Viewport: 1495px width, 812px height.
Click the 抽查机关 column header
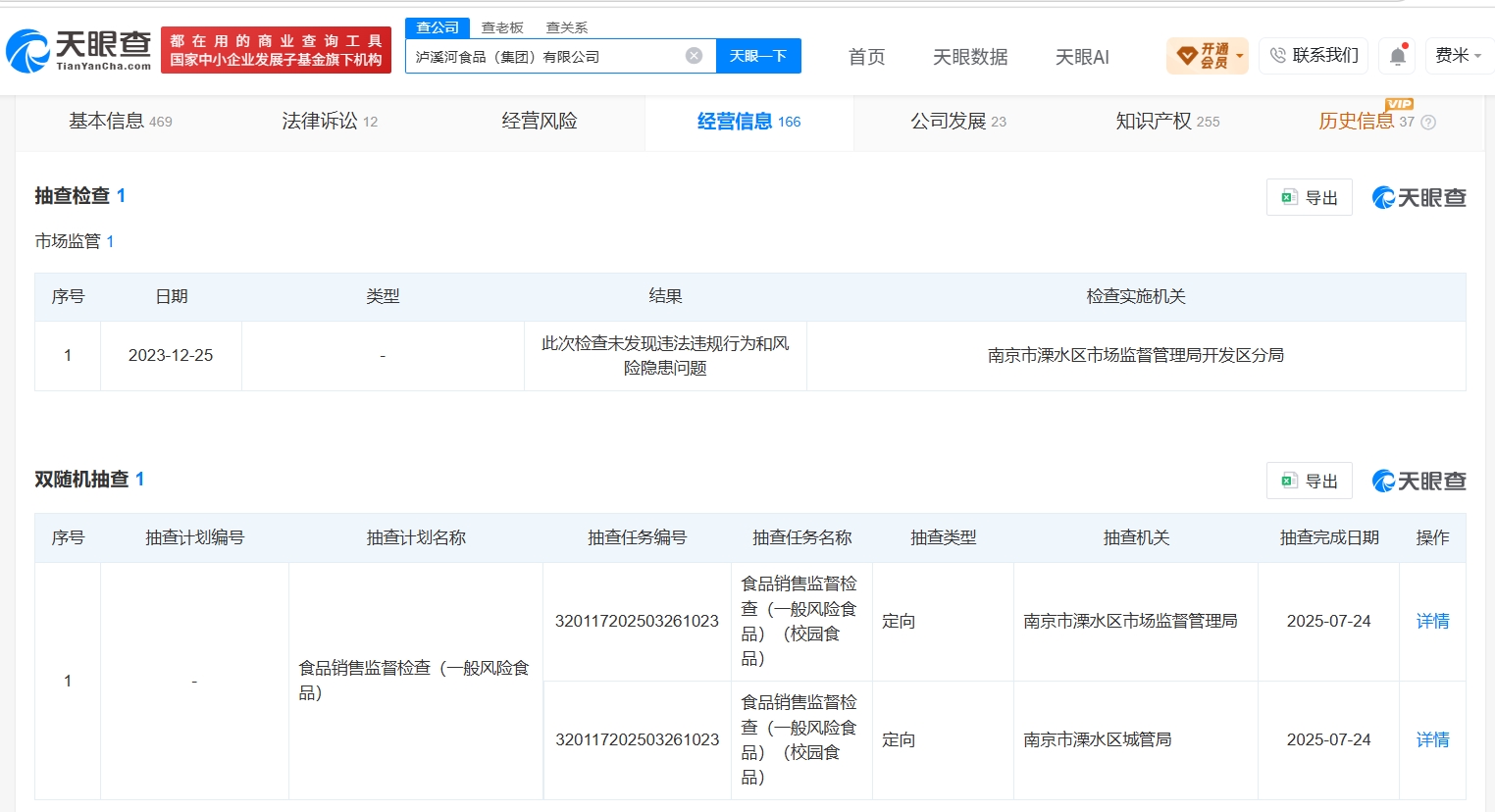1136,538
